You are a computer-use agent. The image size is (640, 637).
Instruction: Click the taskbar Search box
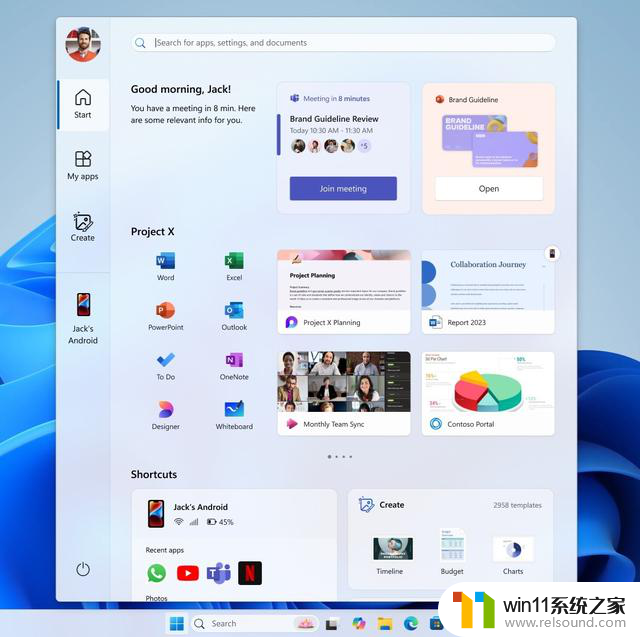[x=255, y=623]
